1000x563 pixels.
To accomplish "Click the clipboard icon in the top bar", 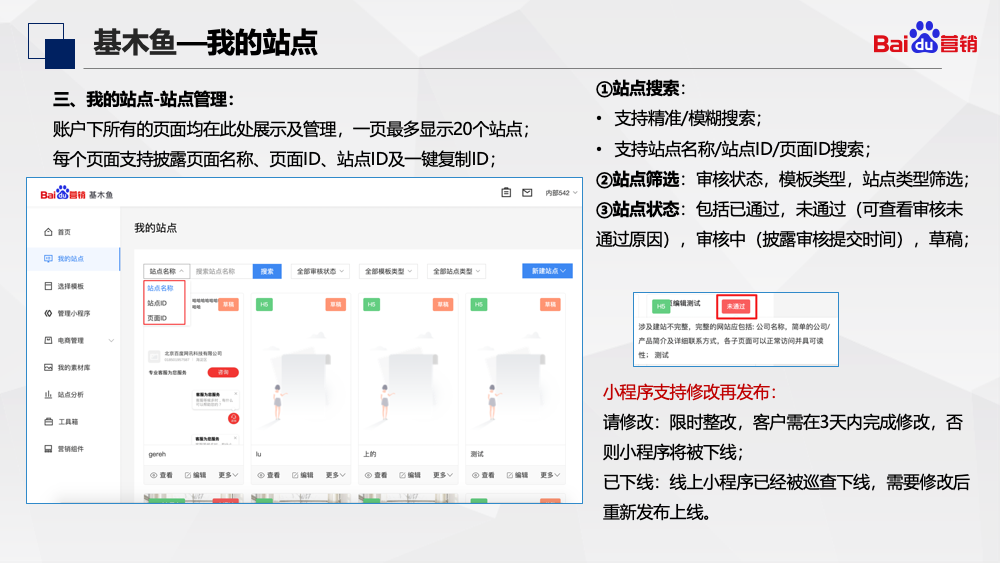I will (506, 193).
